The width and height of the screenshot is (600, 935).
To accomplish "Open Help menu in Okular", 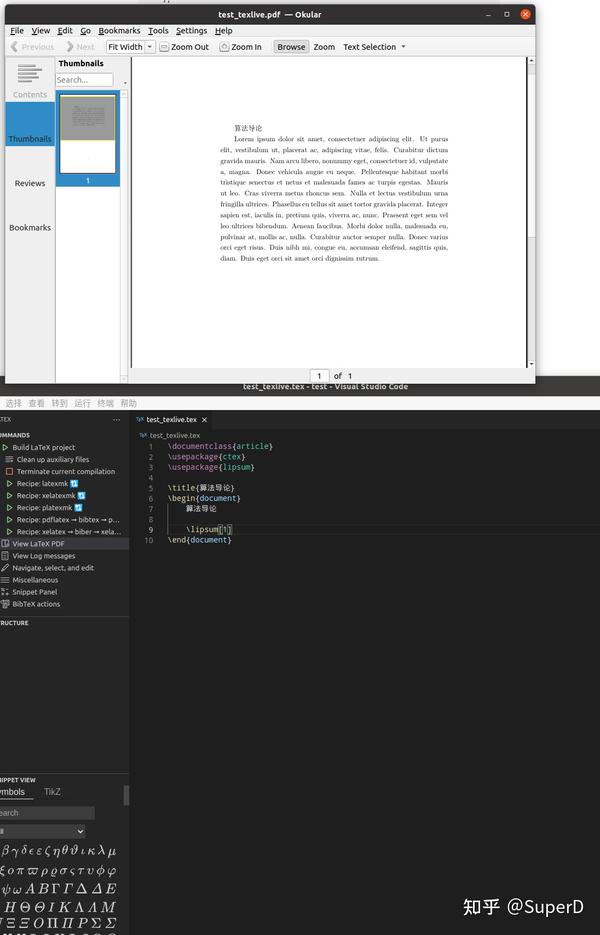I will (224, 30).
